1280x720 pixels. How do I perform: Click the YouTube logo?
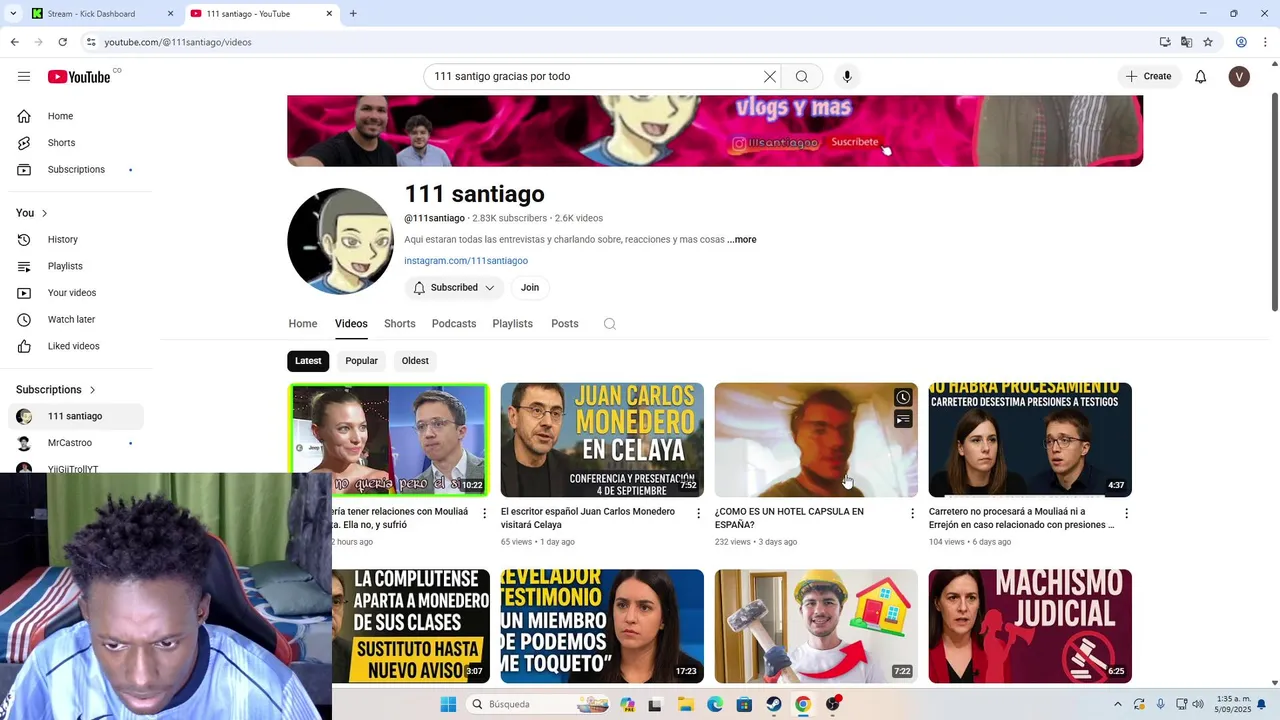(x=79, y=77)
